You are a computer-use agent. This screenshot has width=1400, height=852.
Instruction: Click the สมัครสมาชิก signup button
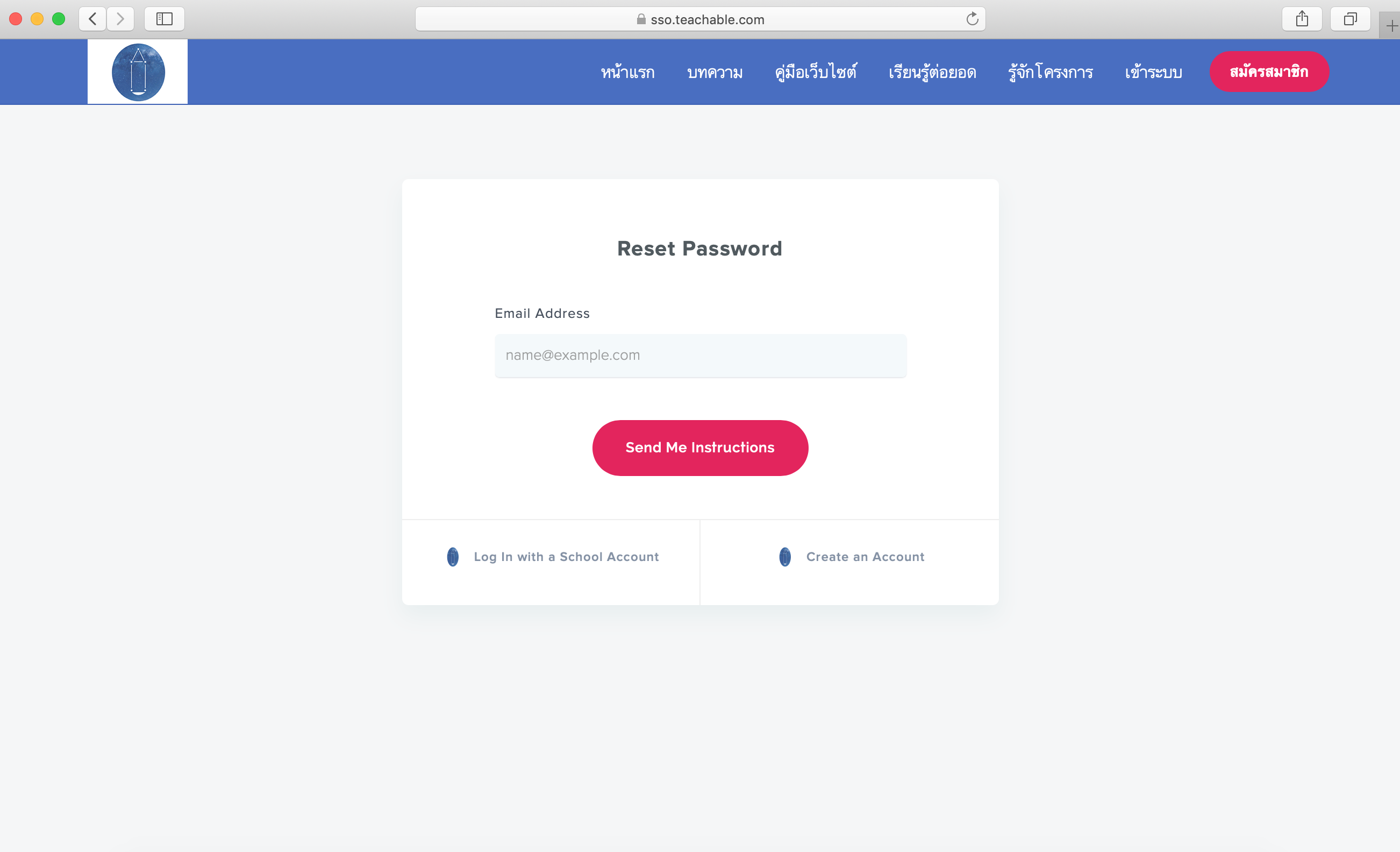click(1269, 72)
